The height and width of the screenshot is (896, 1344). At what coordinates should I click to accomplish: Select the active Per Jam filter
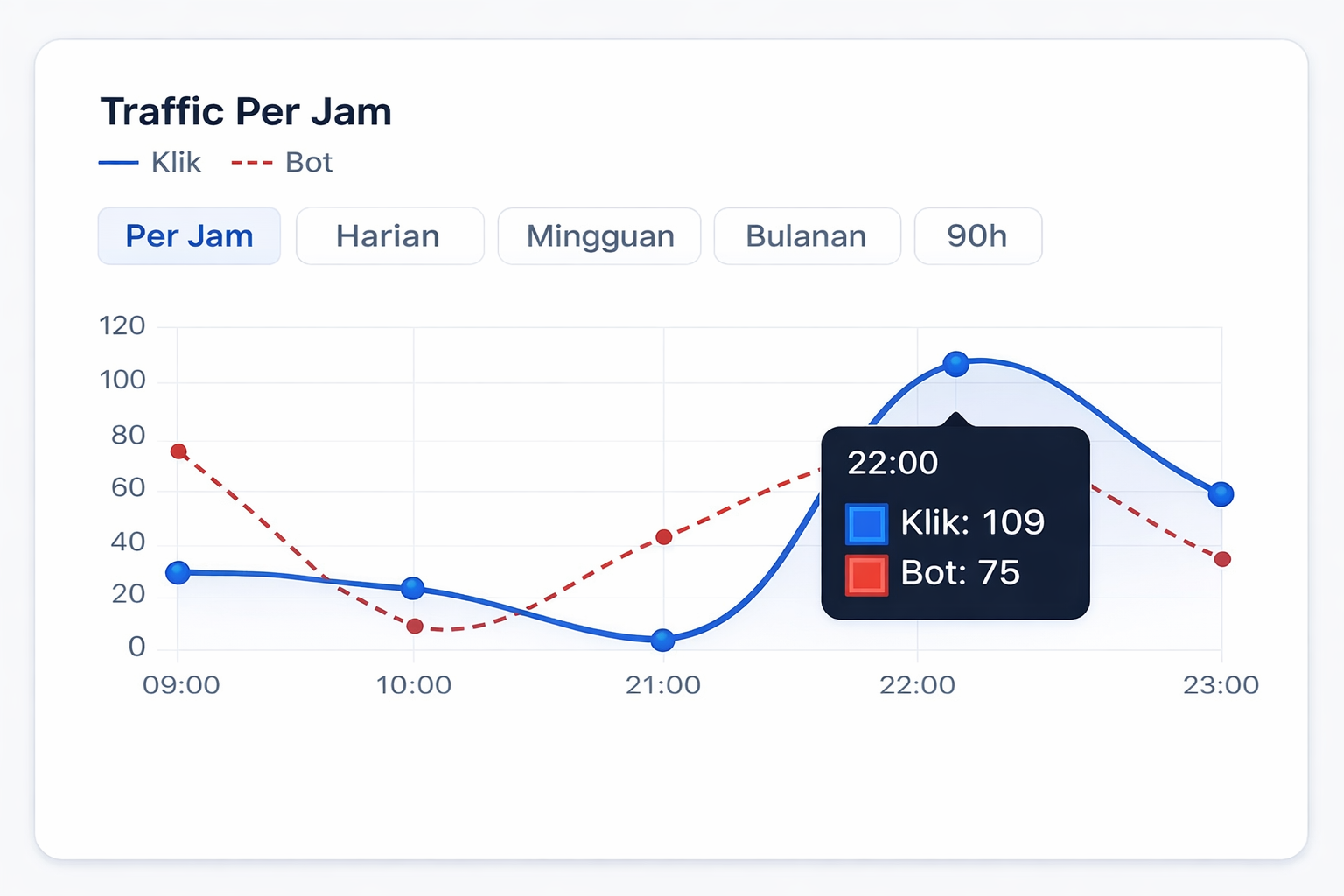coord(189,235)
